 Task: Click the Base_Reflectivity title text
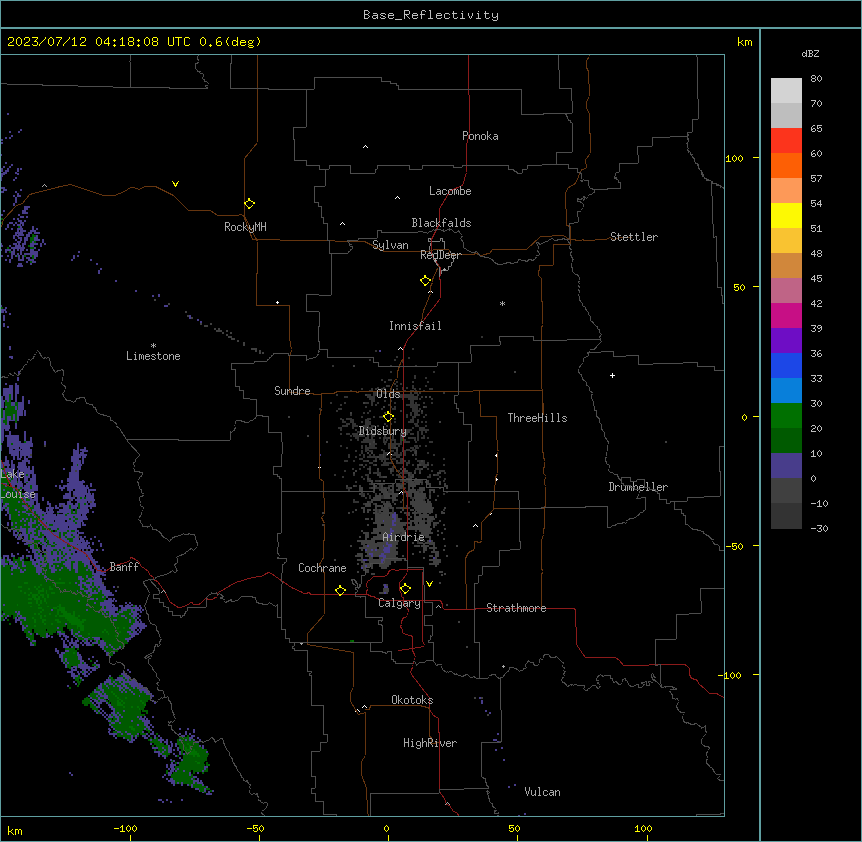[431, 15]
